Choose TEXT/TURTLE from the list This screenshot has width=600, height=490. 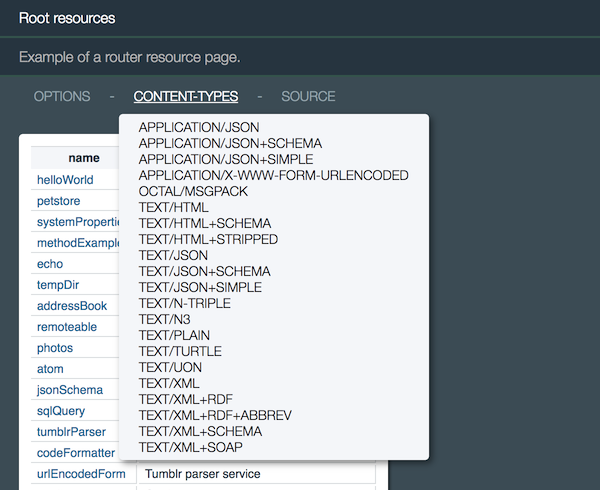click(x=180, y=352)
